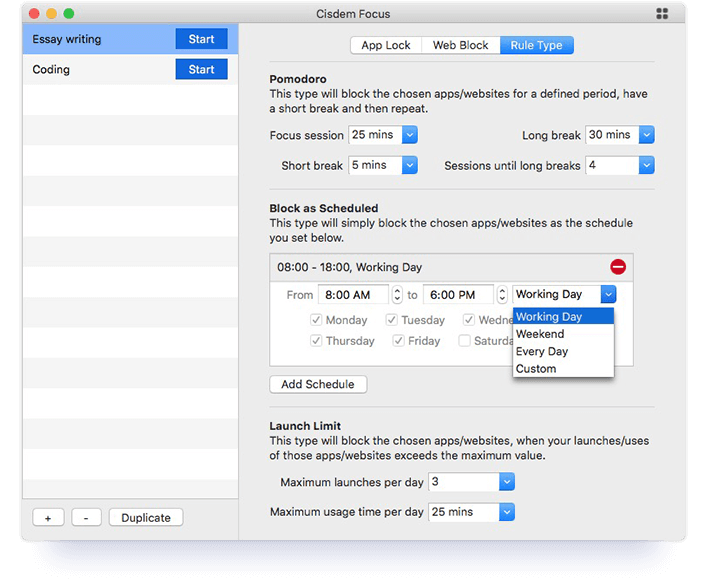Click the 6:00 PM end time field
708x581 pixels.
tap(458, 295)
